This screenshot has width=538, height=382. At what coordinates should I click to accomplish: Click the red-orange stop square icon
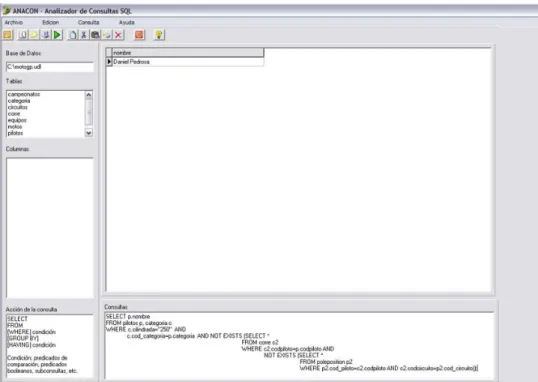point(139,35)
